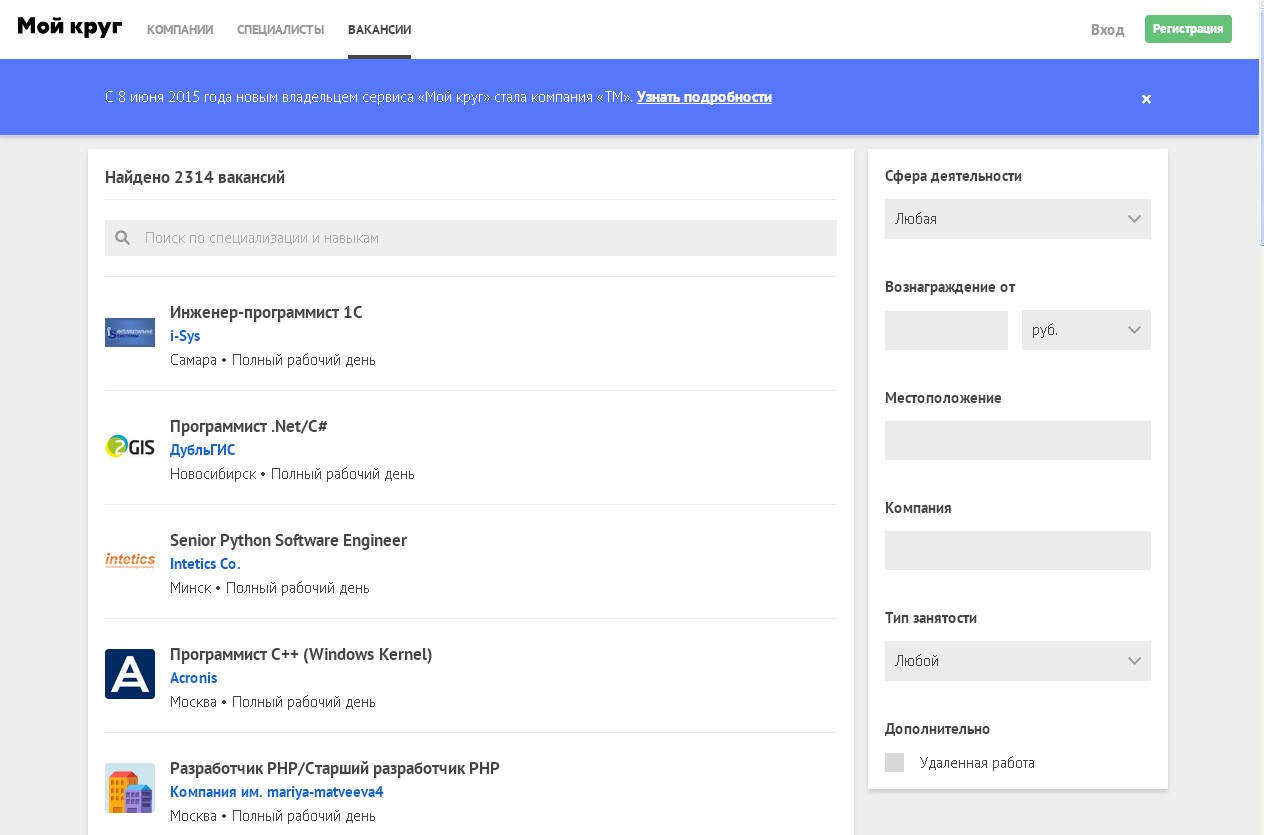The image size is (1264, 835).
Task: Click the Вход login link
Action: (1107, 30)
